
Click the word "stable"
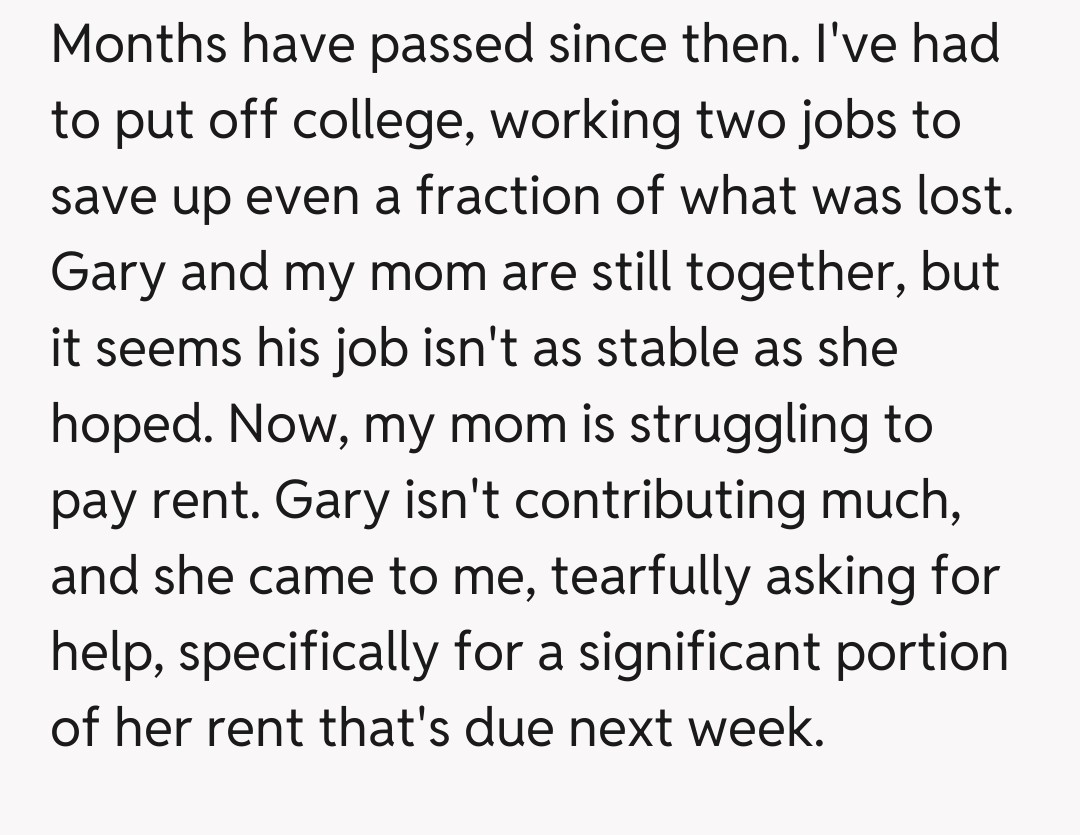[686, 349]
